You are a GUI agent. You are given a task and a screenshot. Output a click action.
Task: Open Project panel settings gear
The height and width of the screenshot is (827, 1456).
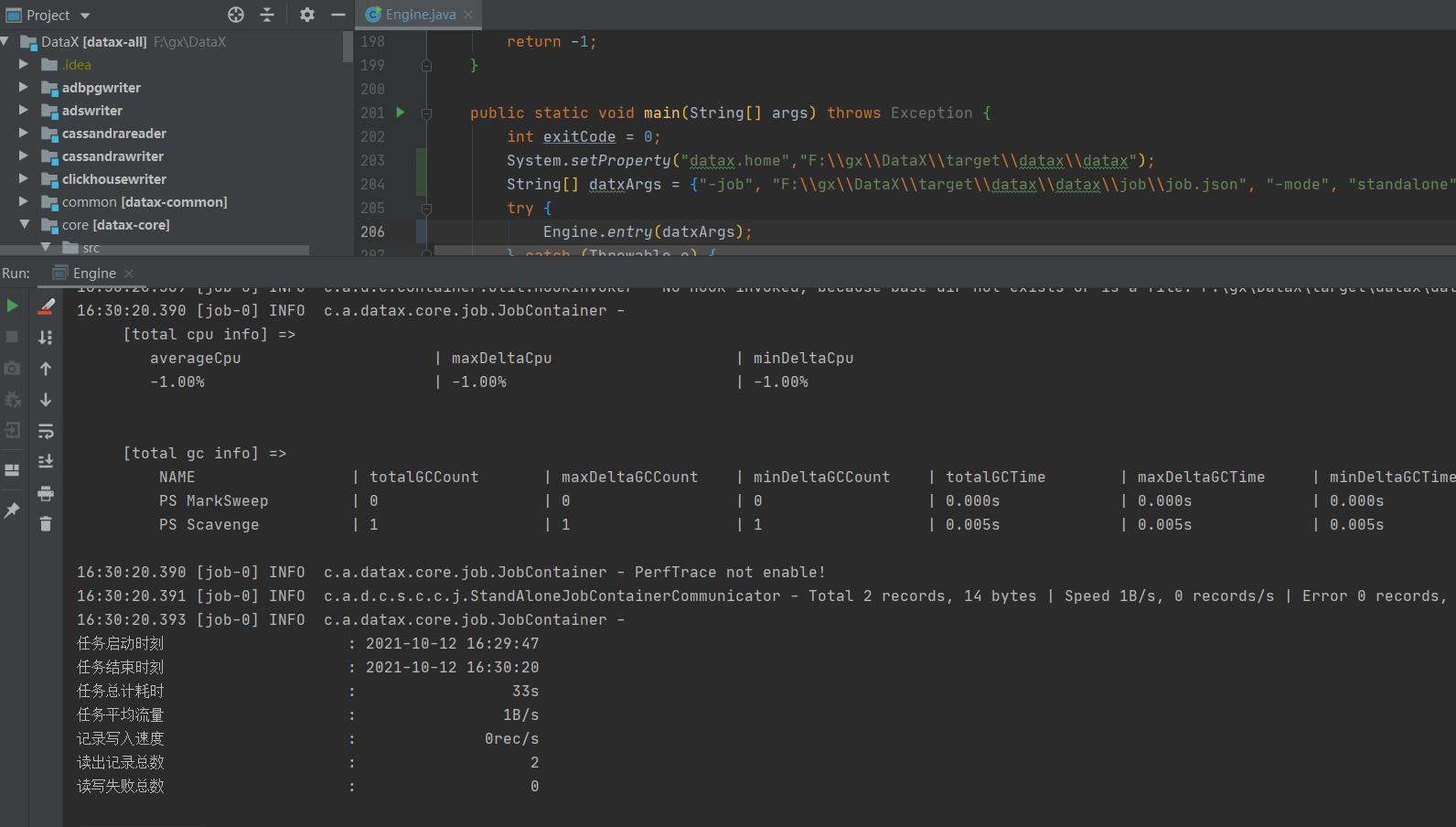(x=307, y=15)
